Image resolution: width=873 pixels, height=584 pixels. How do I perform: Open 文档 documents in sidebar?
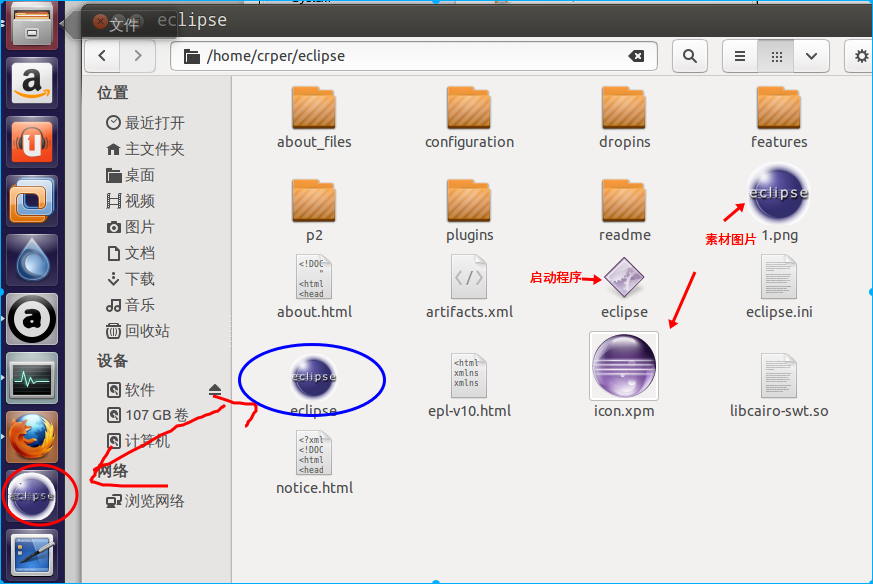coord(131,253)
